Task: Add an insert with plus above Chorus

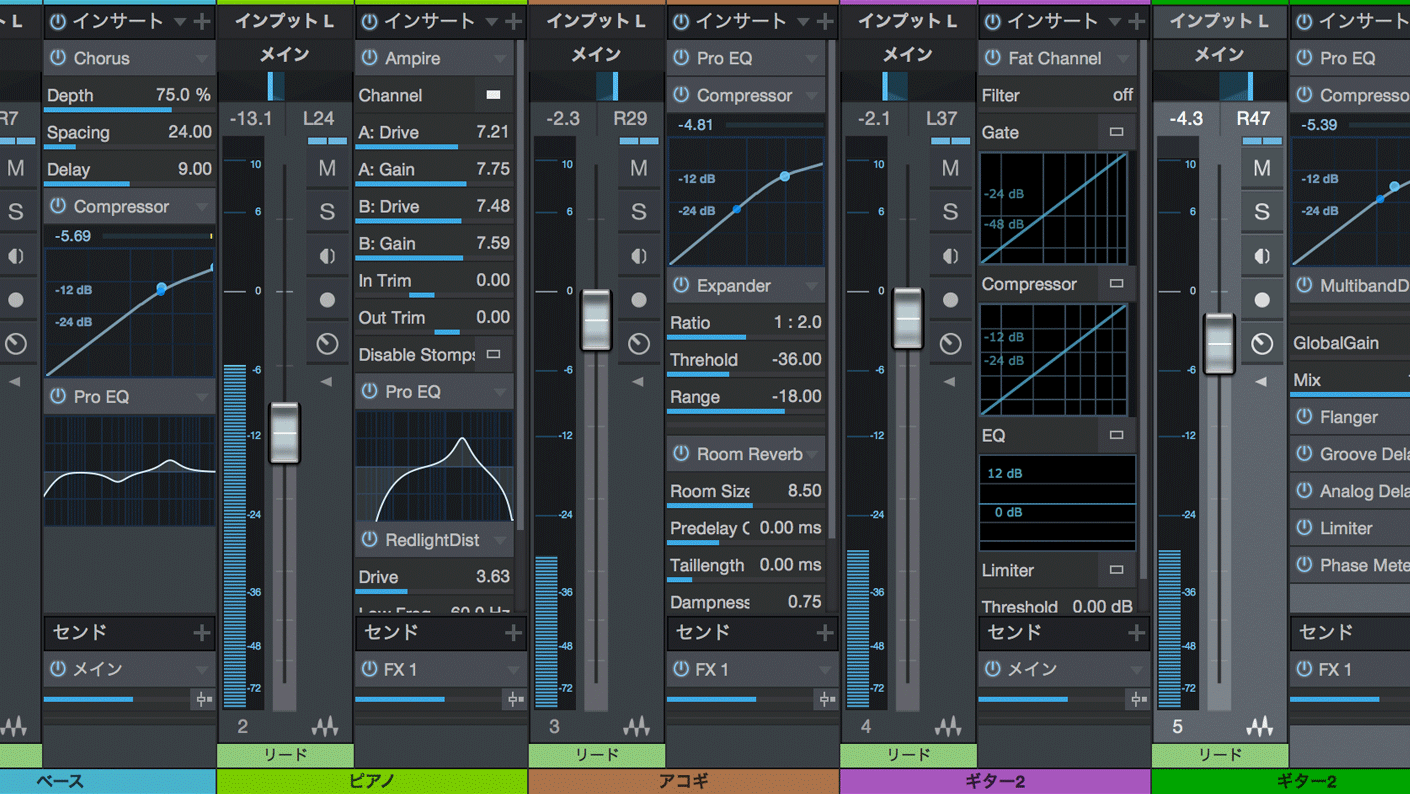Action: coord(202,21)
